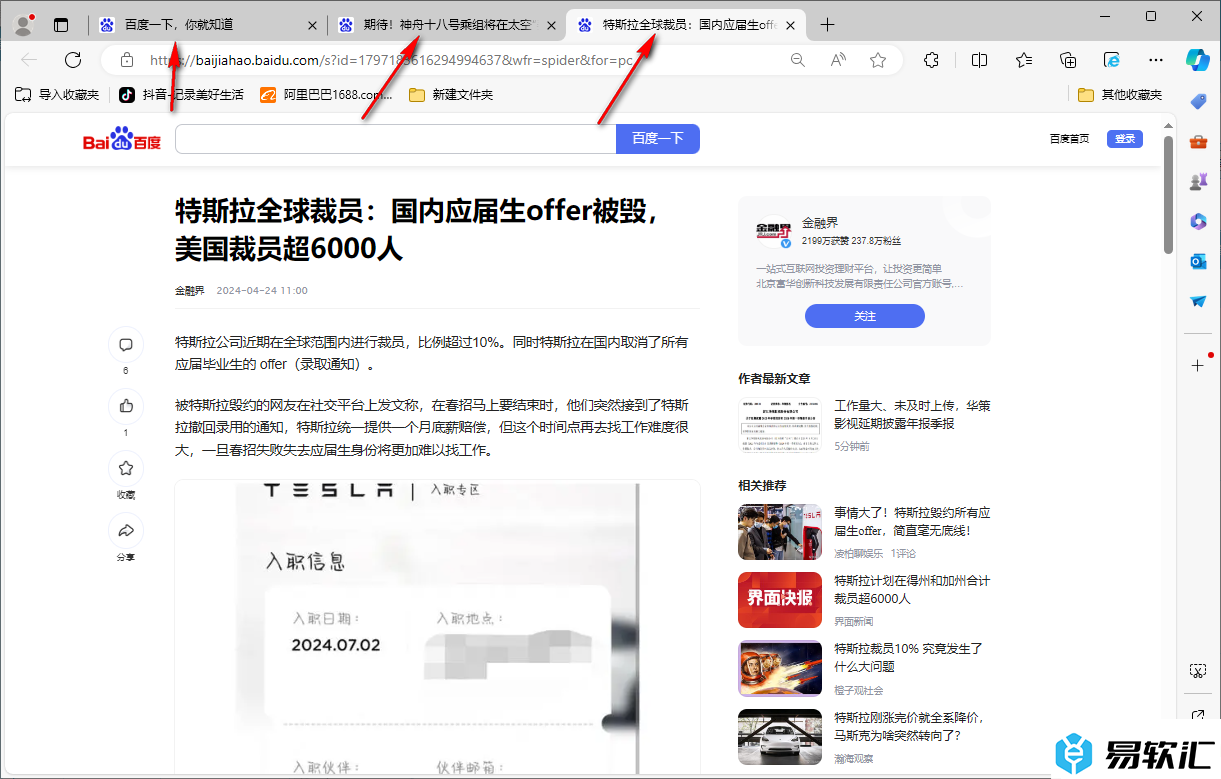This screenshot has height=779, width=1221.
Task: Click the address bar URL
Action: 391,60
